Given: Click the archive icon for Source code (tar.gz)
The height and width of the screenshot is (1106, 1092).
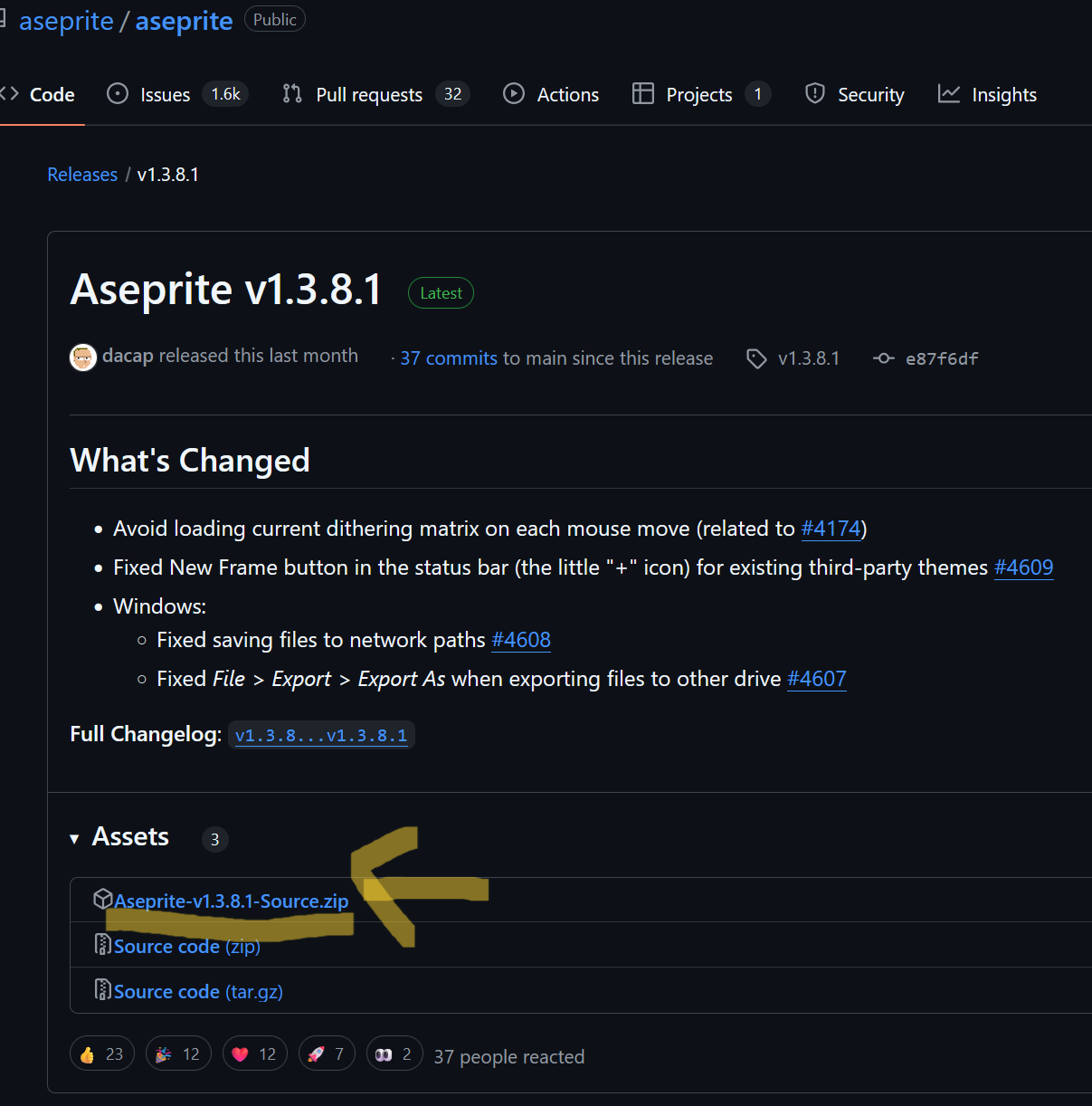Looking at the screenshot, I should (103, 990).
